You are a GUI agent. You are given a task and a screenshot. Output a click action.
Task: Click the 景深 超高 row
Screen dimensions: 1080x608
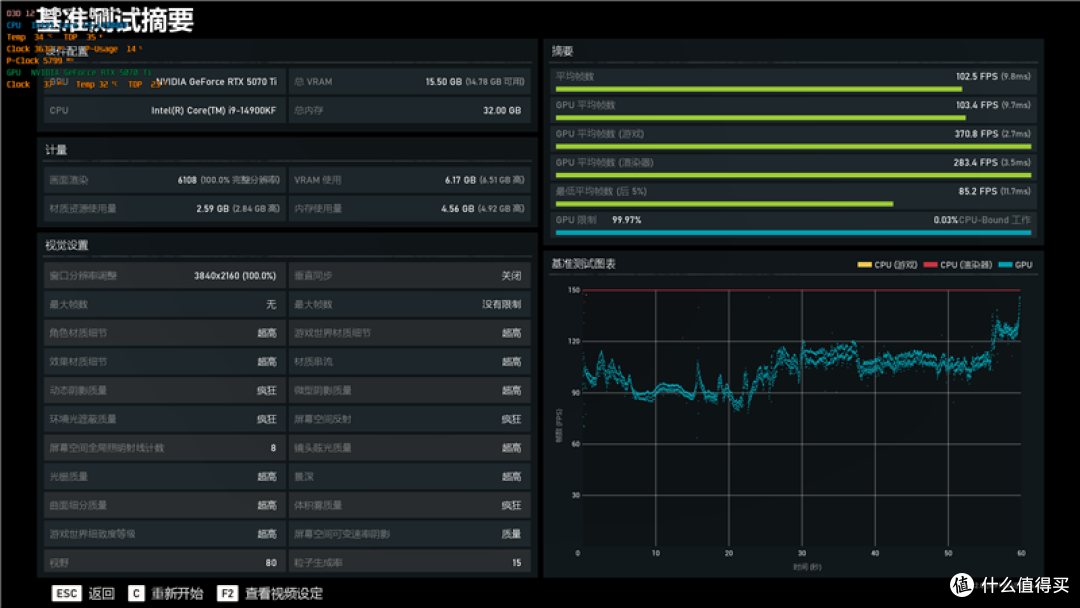coord(409,476)
